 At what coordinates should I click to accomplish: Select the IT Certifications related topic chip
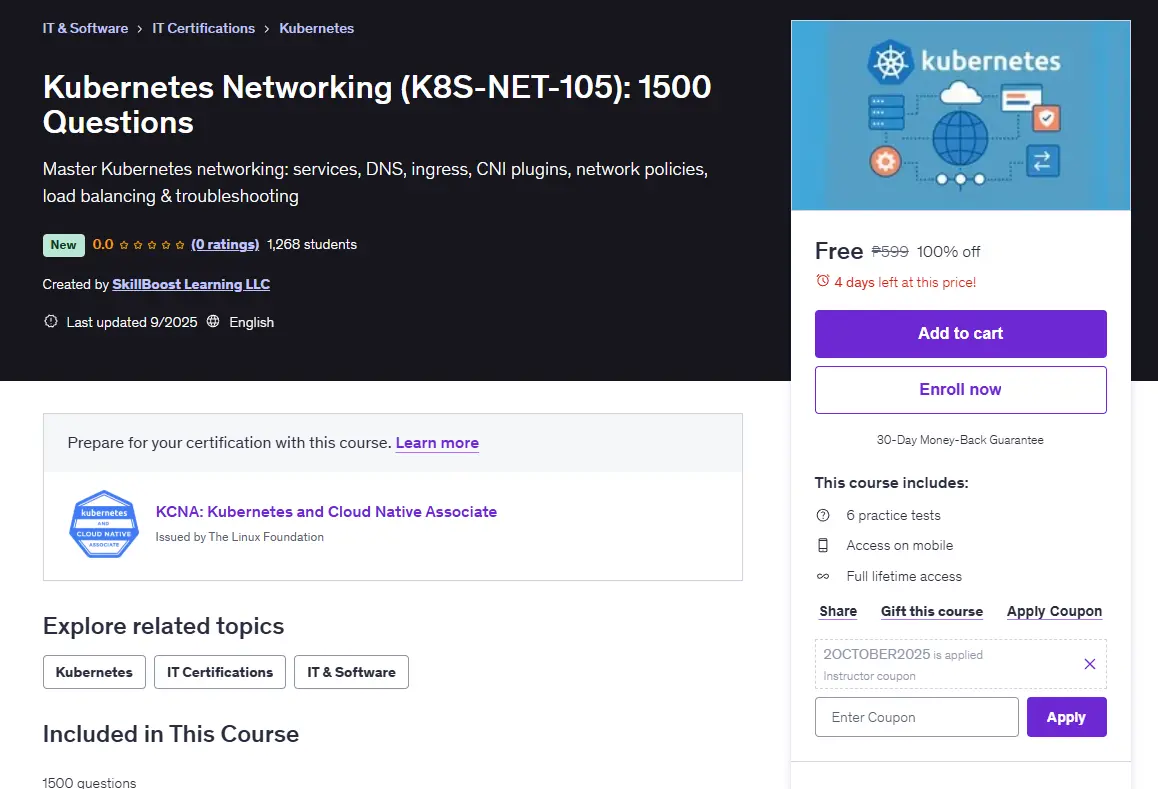click(x=220, y=672)
